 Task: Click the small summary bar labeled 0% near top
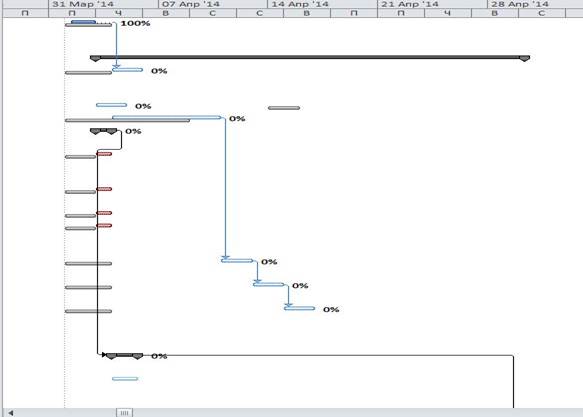pos(104,131)
